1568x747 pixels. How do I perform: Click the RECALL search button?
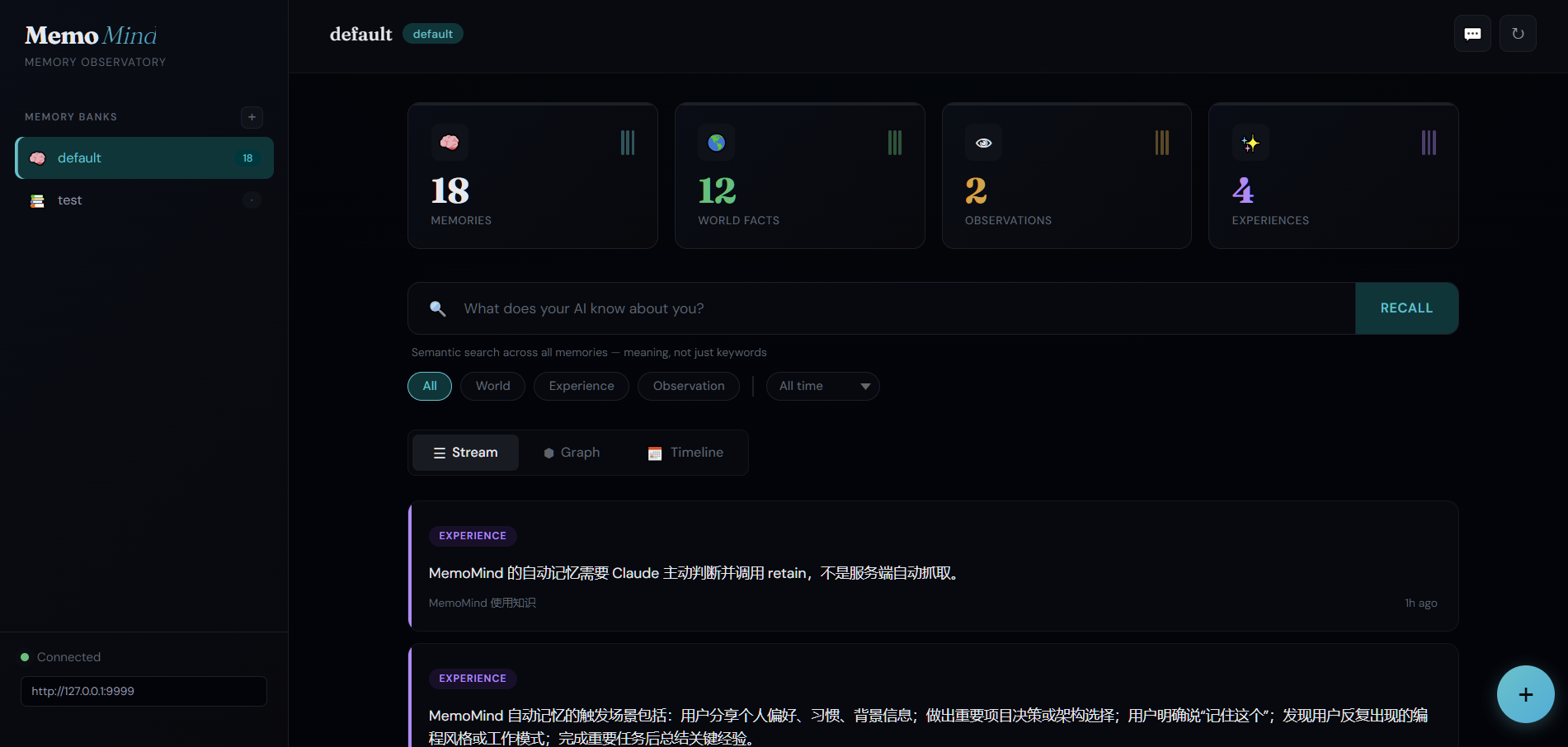1406,308
